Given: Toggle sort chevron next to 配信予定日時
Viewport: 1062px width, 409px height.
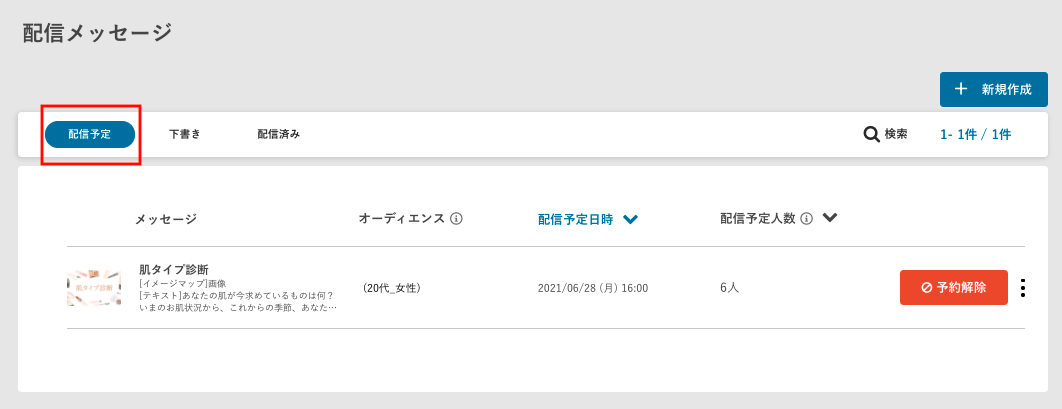Looking at the screenshot, I should tap(630, 220).
